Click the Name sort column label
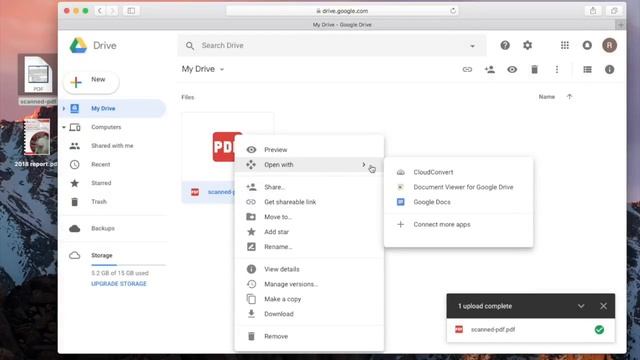 [x=547, y=97]
